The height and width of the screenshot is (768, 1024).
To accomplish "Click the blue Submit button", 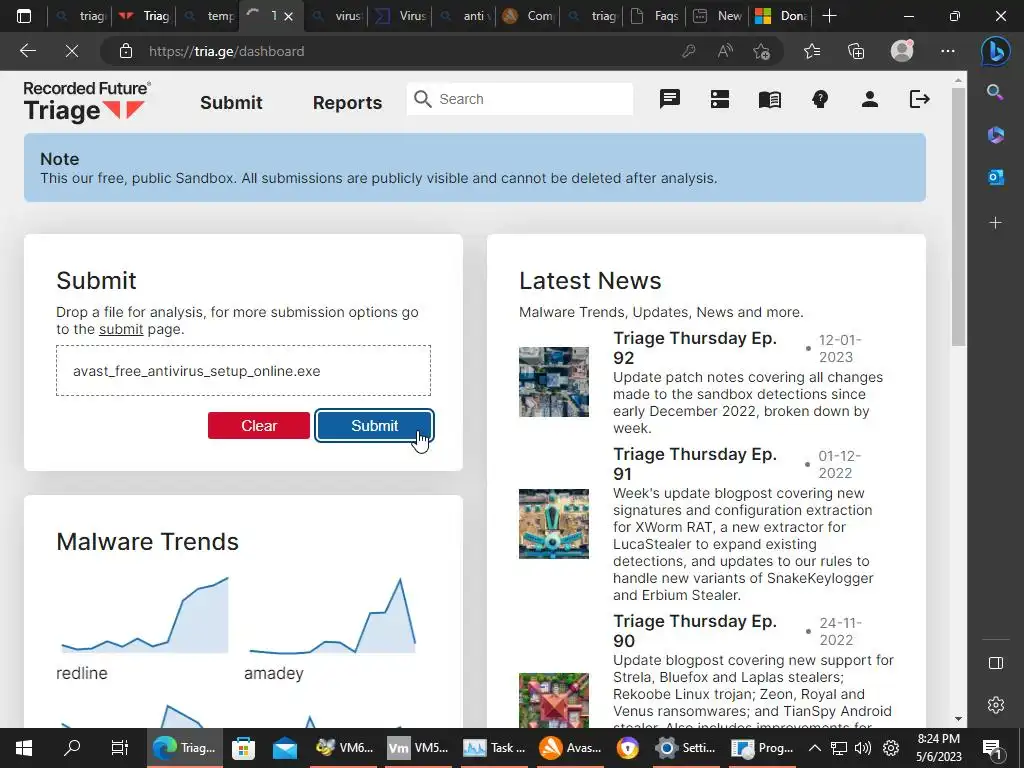I will (374, 426).
